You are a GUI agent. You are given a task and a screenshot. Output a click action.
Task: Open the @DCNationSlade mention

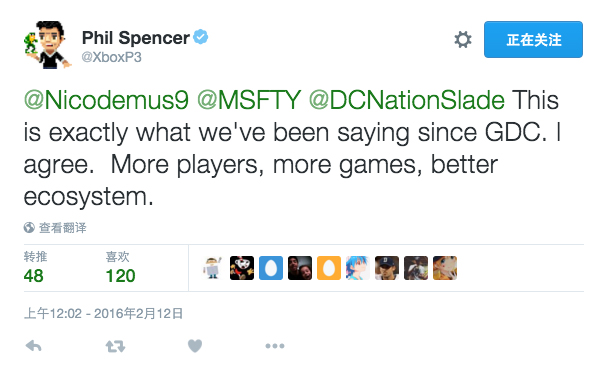pos(407,100)
